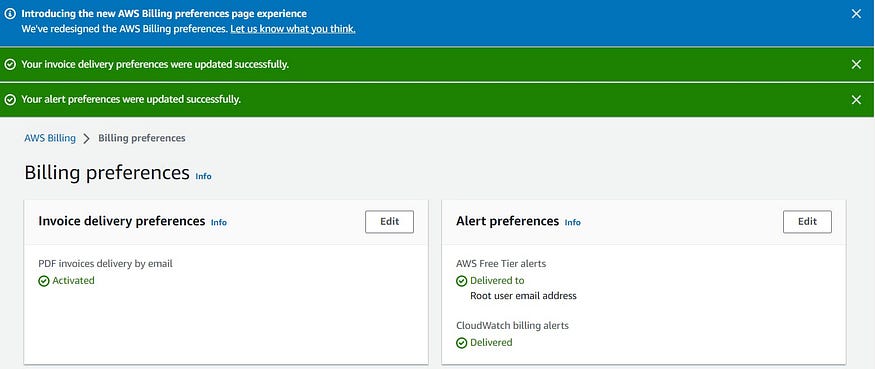Close the invoice delivery success notification

856,64
